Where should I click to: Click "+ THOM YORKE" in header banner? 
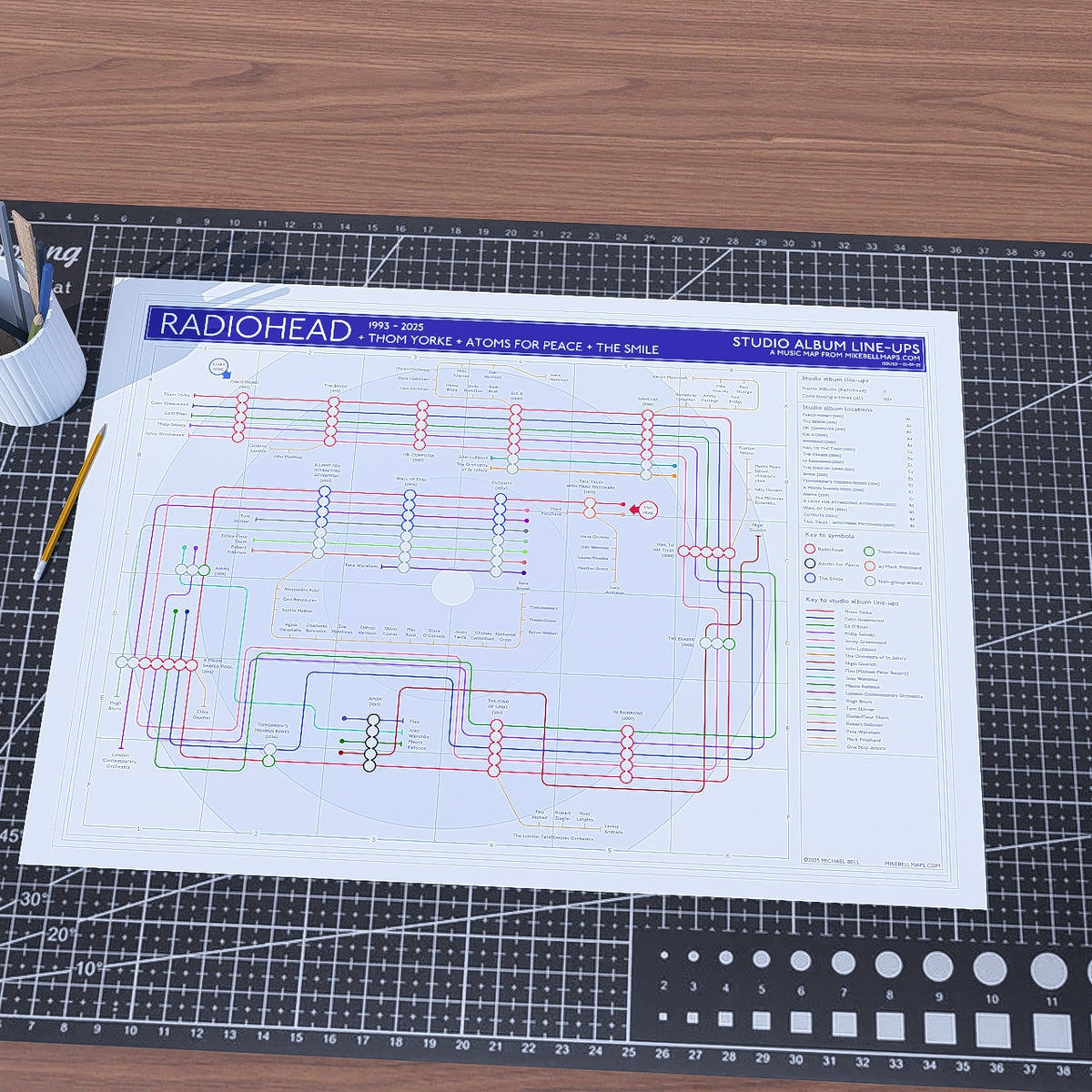[x=403, y=341]
